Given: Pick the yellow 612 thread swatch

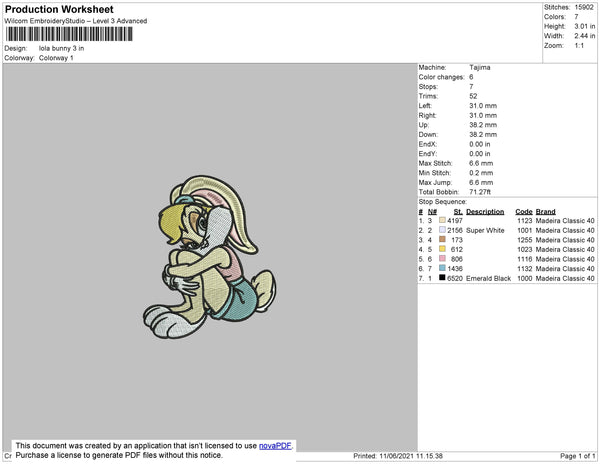Looking at the screenshot, I should click(x=442, y=249).
